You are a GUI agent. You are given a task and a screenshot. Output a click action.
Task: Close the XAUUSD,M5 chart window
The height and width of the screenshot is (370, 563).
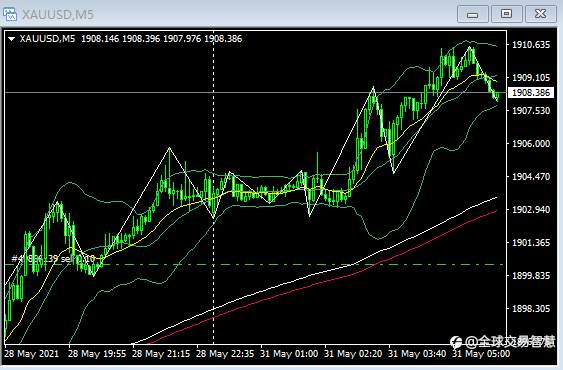coord(540,14)
